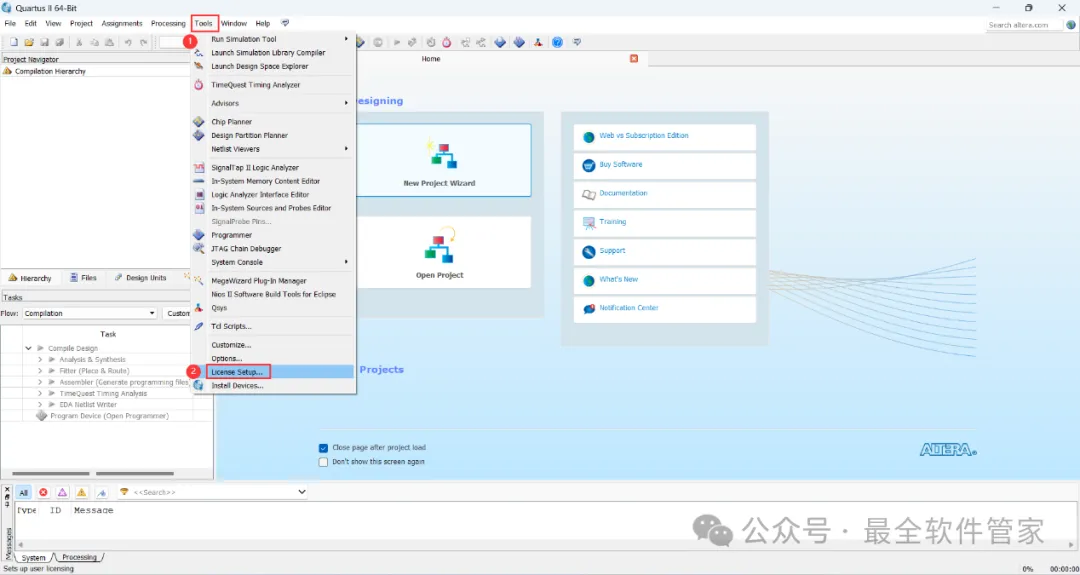Expand the TimeQuest Timing Analysis task

pos(41,393)
